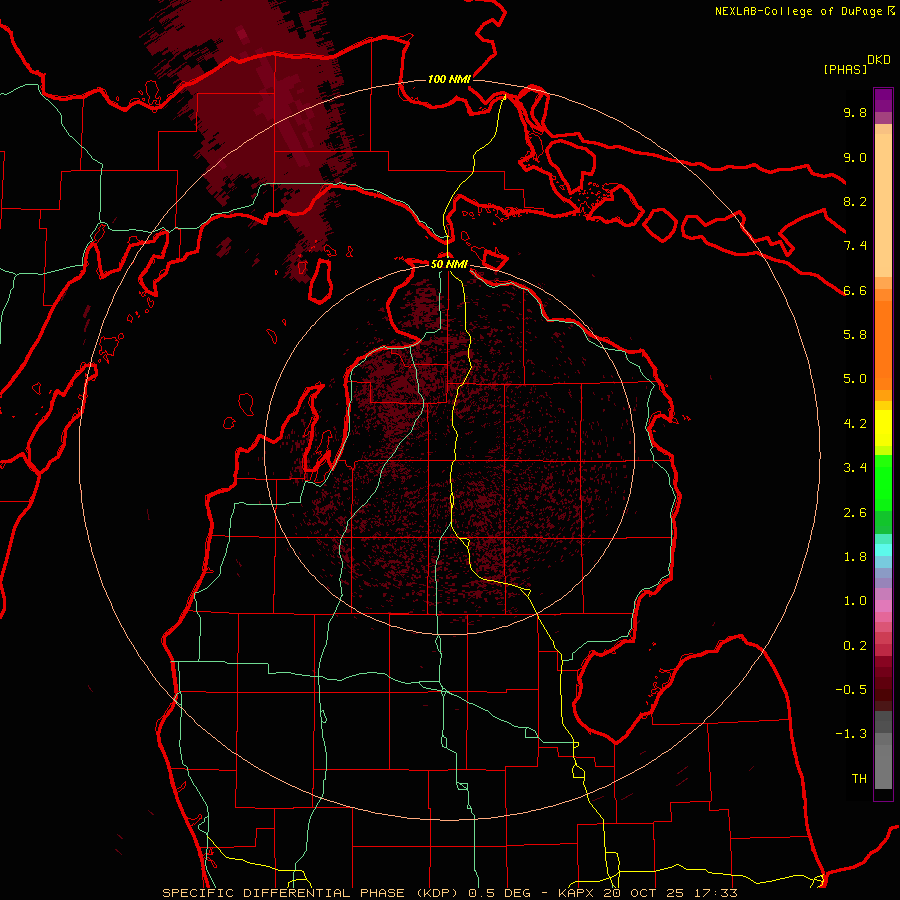Click the TH threshold label
Image resolution: width=900 pixels, height=900 pixels.
(x=859, y=779)
